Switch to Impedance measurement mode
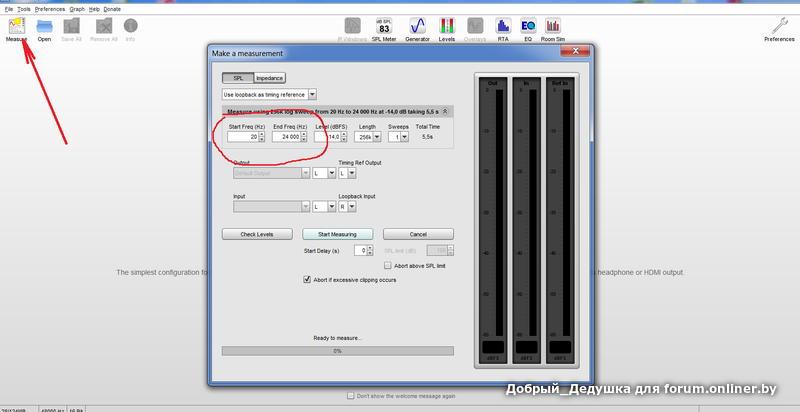Image resolution: width=800 pixels, height=412 pixels. pos(269,78)
